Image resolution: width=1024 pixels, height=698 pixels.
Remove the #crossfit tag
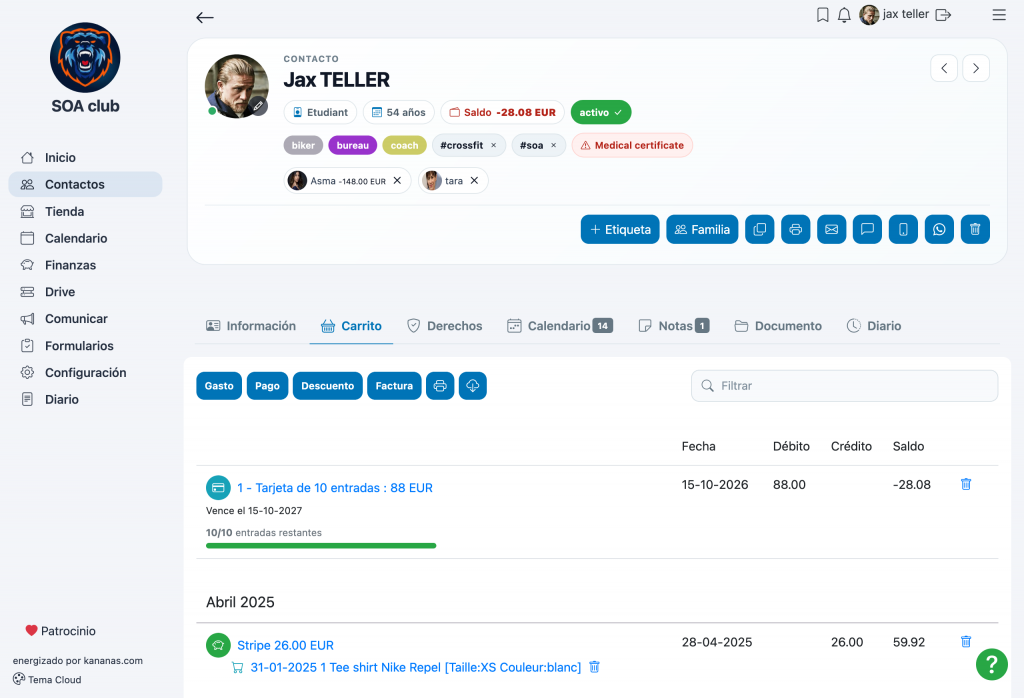(494, 146)
